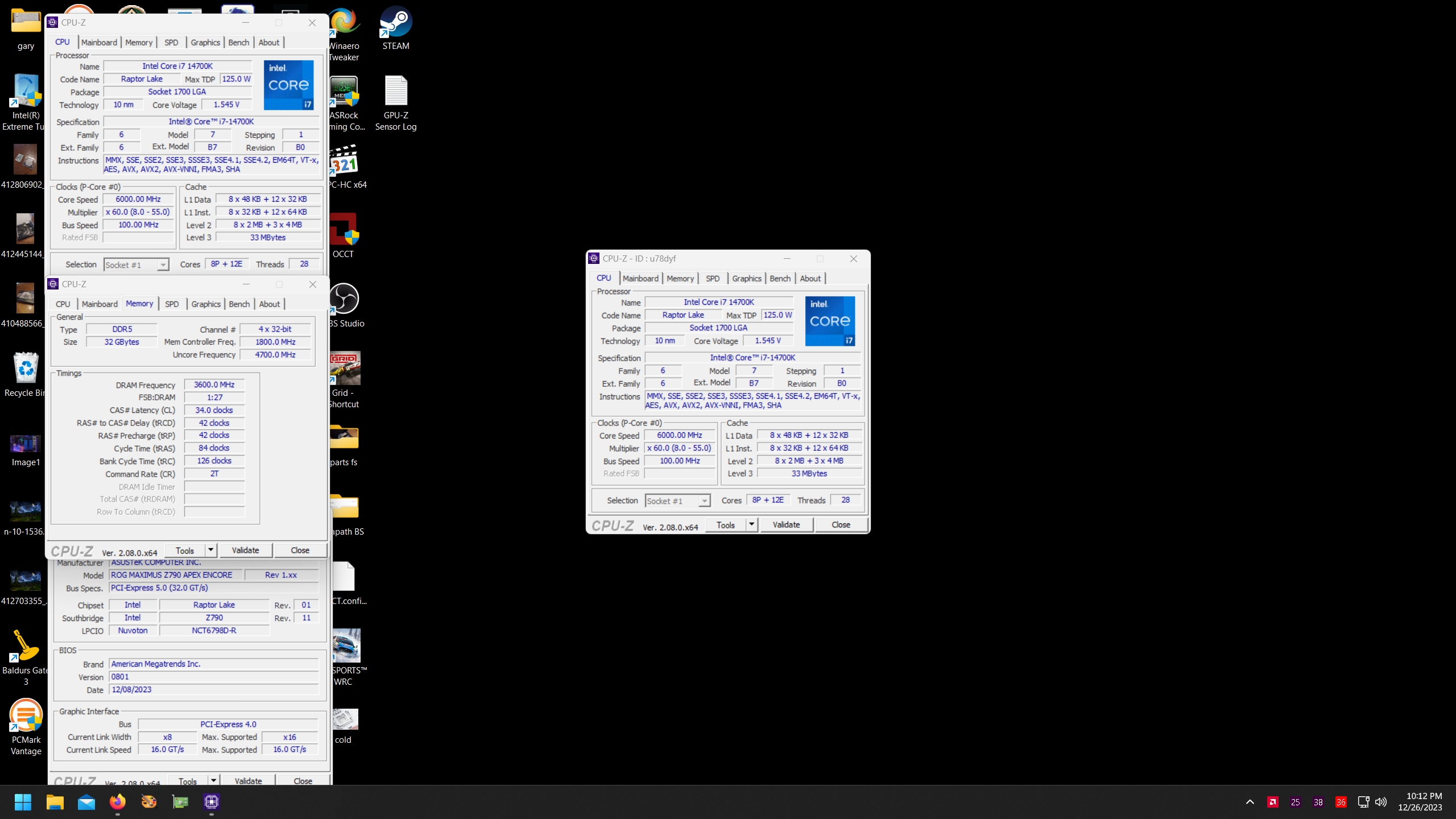1456x819 pixels.
Task: Select Graphics tab in top-left CPU-Z window
Action: coord(205,43)
